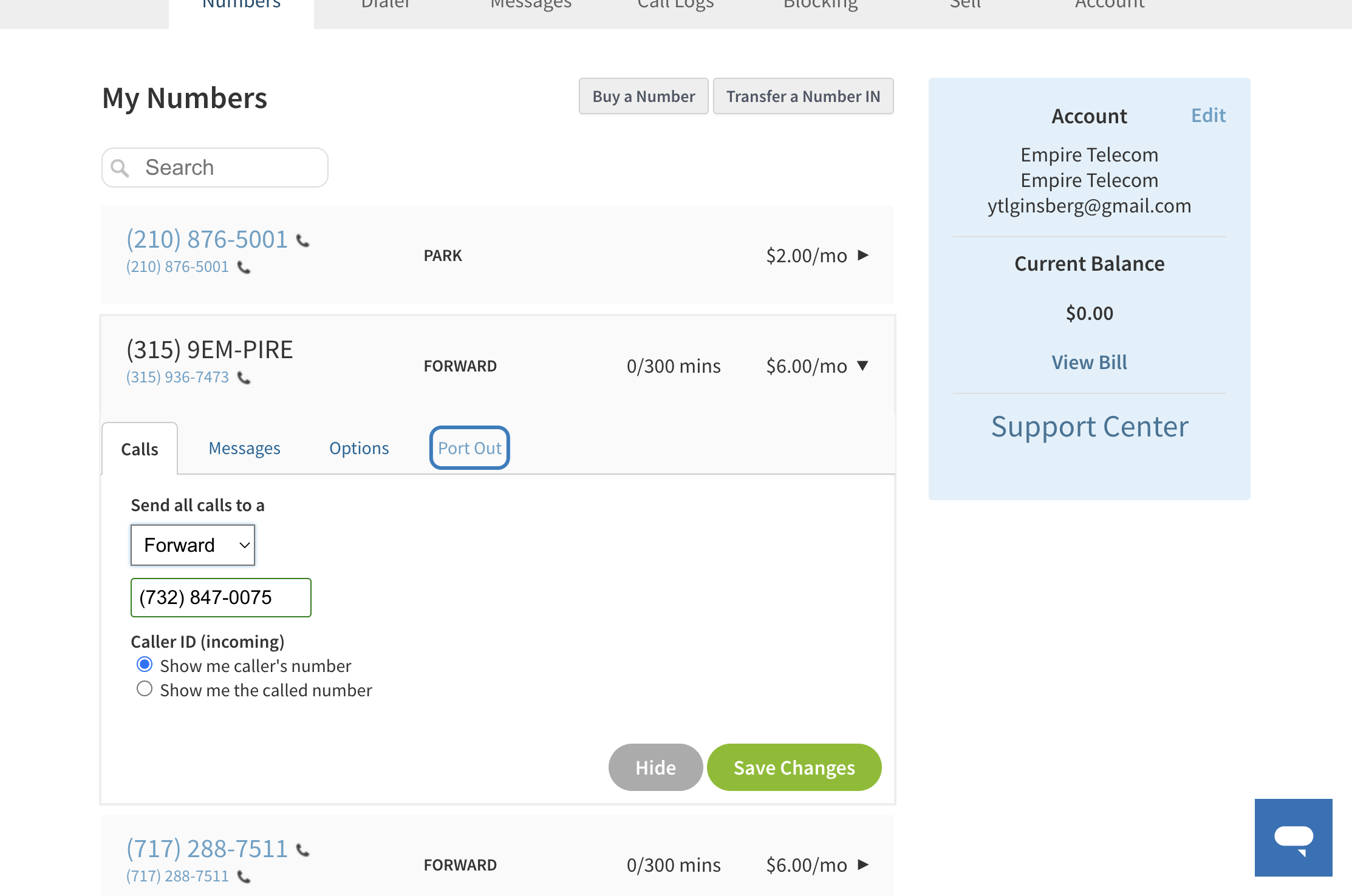Image resolution: width=1352 pixels, height=896 pixels.
Task: Click phone icon next to small (717) 288-7511
Action: click(244, 877)
